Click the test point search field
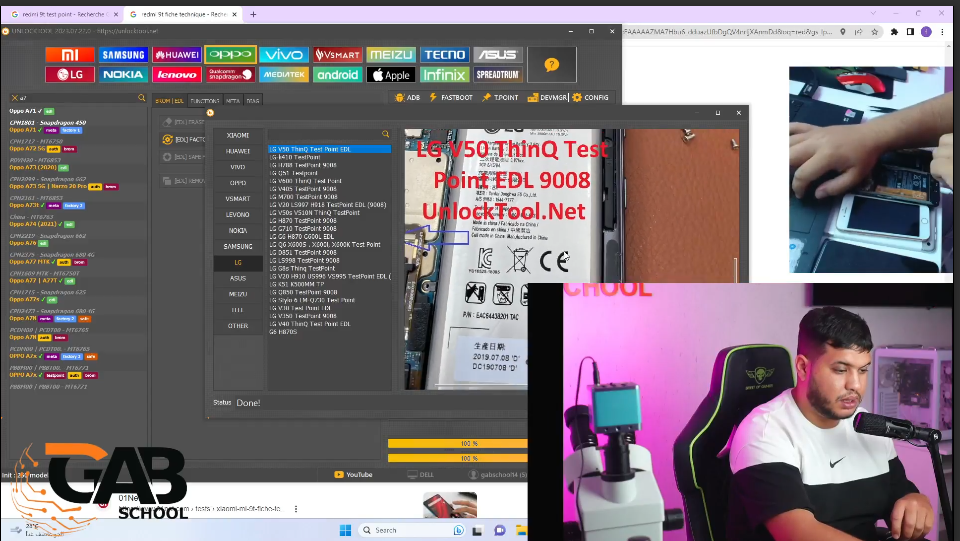Screen dimensions: 960x541 tap(324, 134)
